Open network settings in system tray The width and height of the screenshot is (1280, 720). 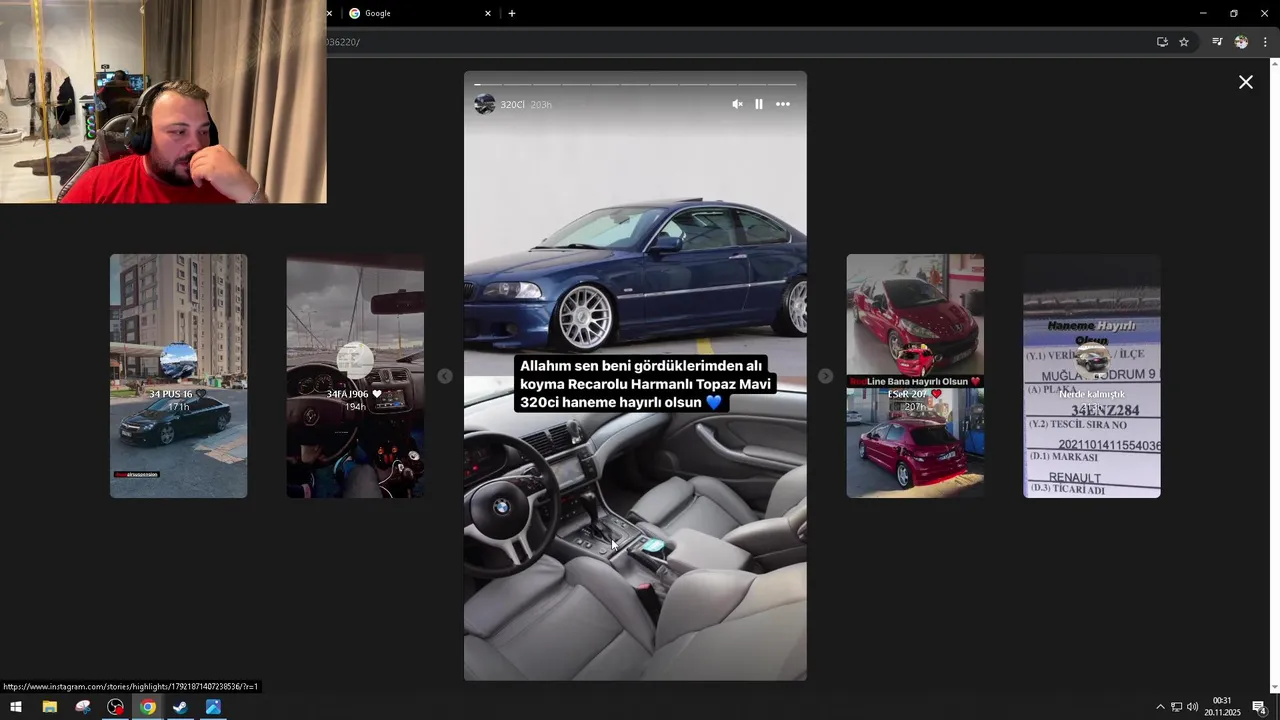click(x=1176, y=707)
